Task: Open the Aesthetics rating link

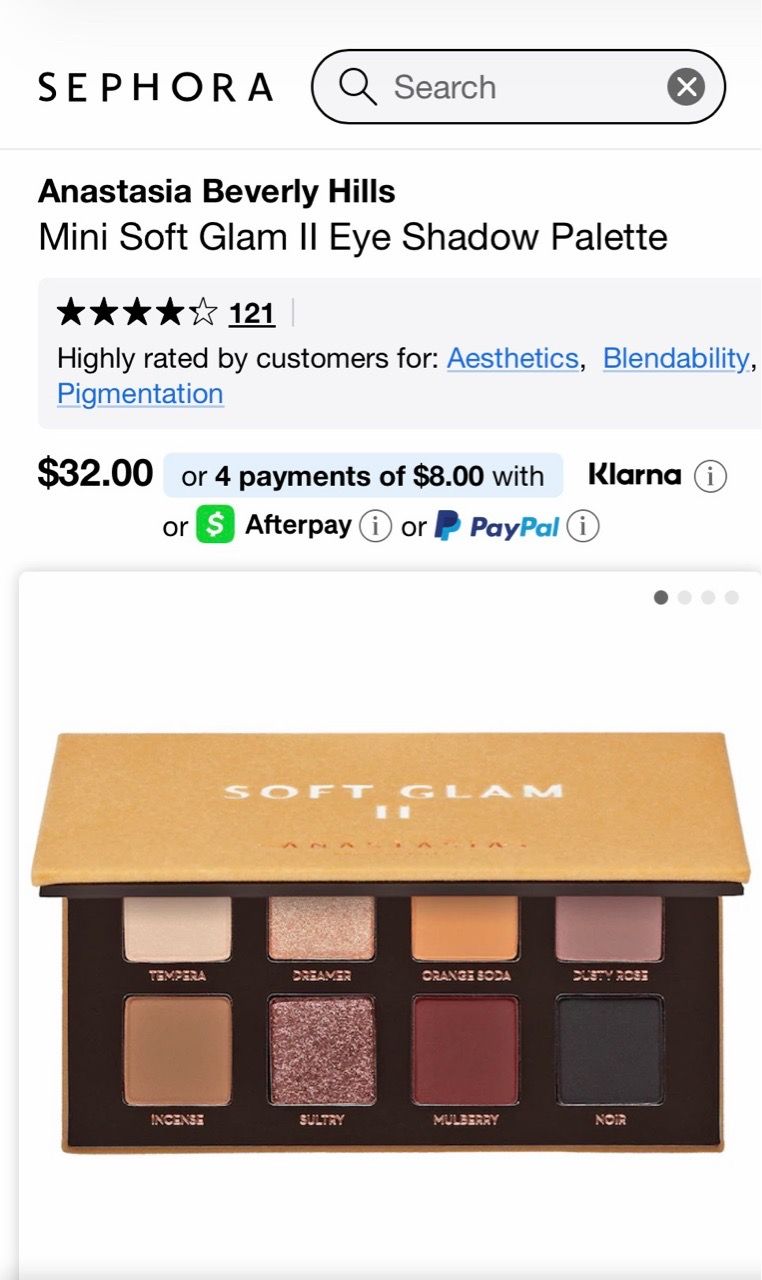Action: 512,359
